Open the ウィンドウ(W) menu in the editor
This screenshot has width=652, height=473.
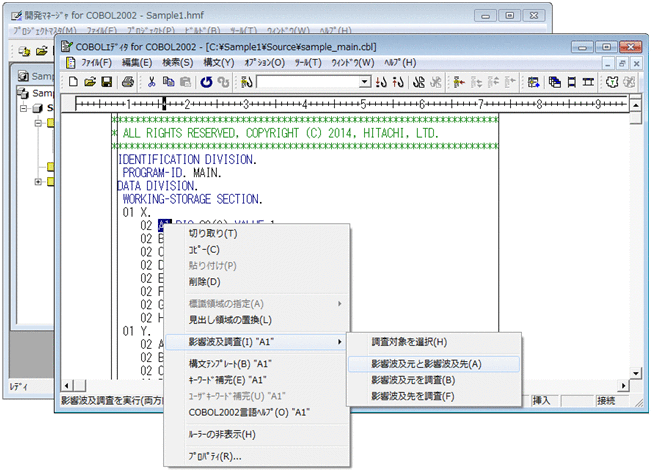pyautogui.click(x=353, y=63)
